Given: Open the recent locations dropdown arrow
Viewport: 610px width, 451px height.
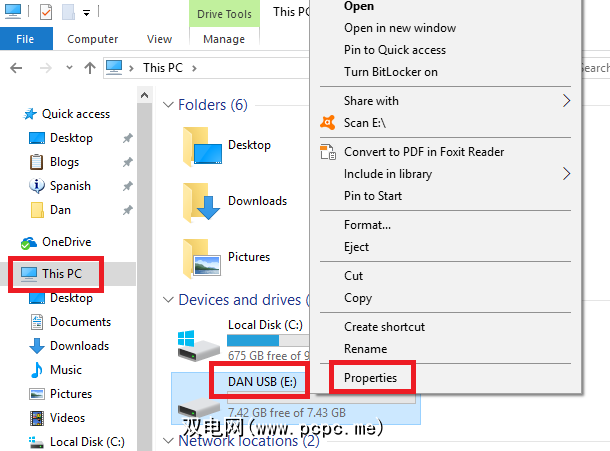Looking at the screenshot, I should click(x=69, y=67).
